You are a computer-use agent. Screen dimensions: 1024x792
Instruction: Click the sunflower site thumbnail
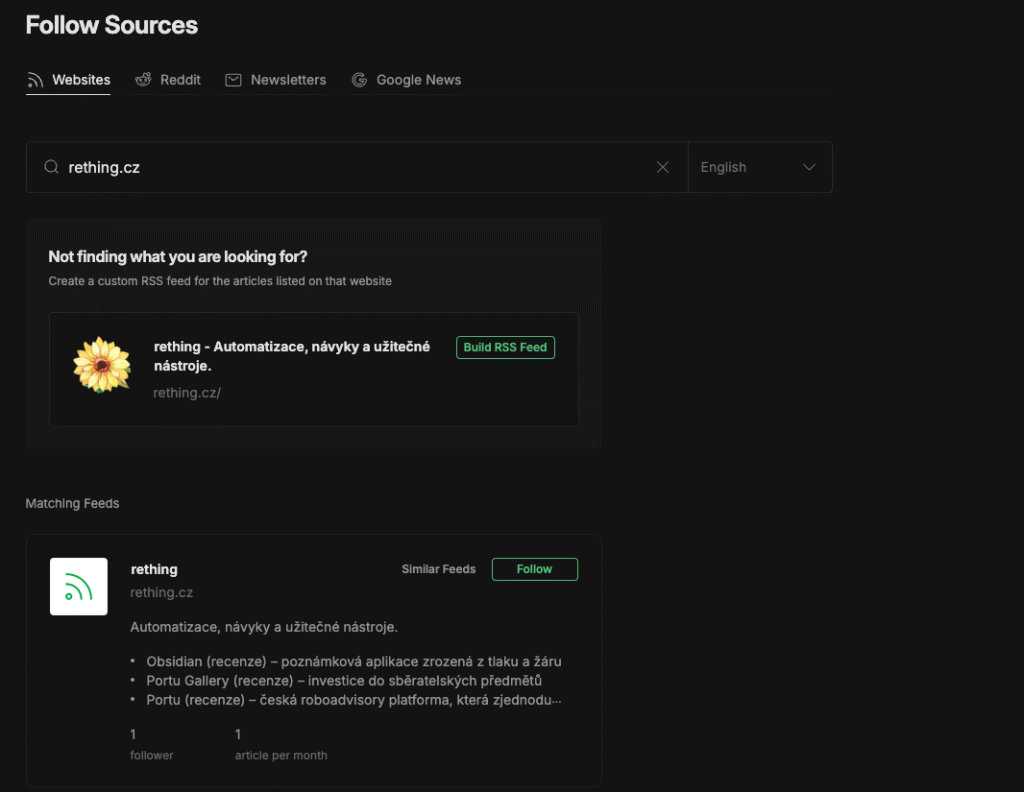(102, 364)
